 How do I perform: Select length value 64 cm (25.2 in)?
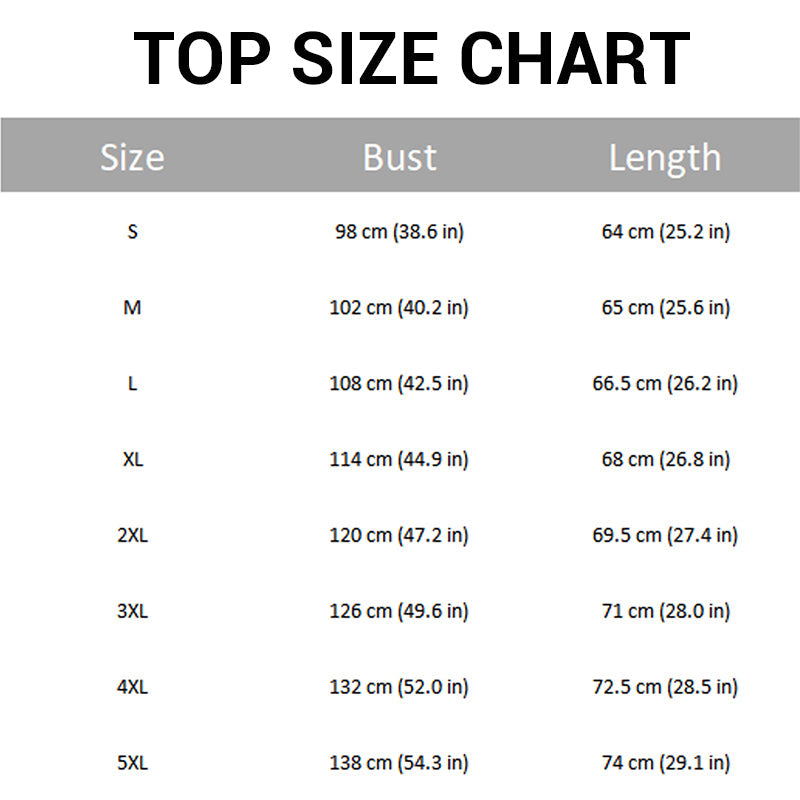pos(666,232)
